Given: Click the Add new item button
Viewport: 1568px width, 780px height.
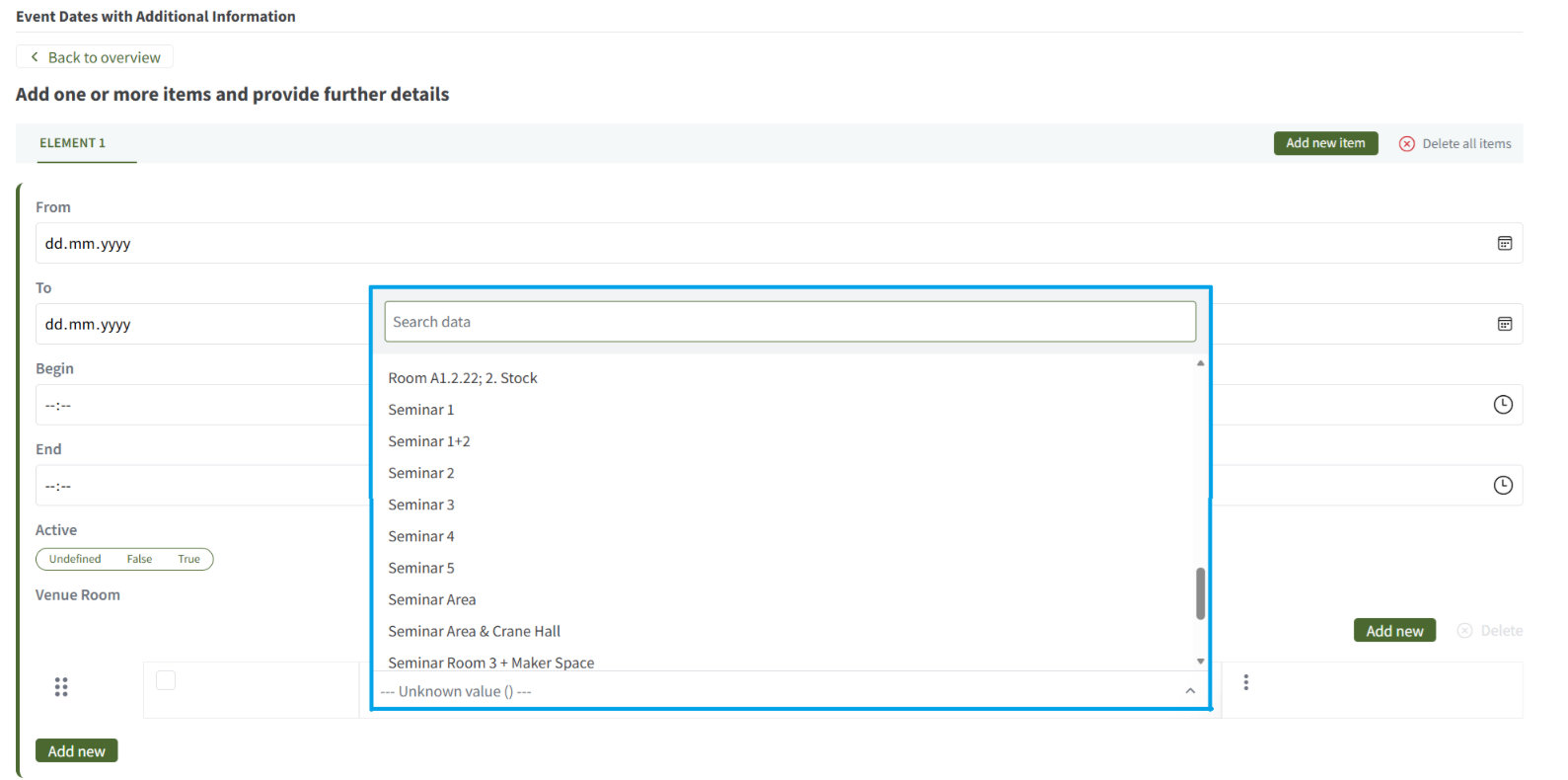Looking at the screenshot, I should [1325, 143].
